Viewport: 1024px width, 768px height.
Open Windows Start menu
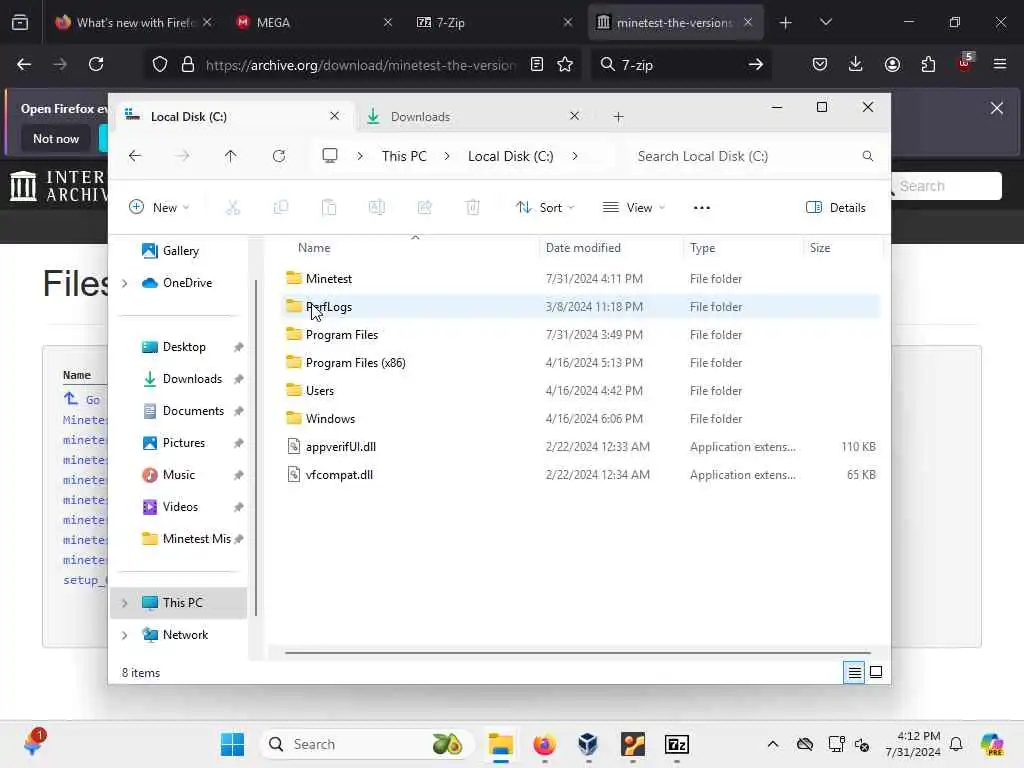pos(232,744)
